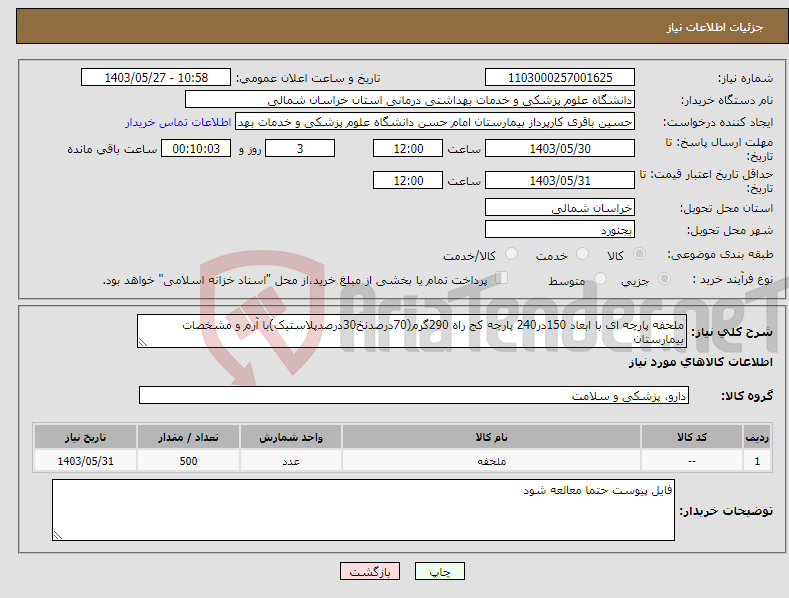The image size is (789, 598).
Task: Select the متوسط purchase type radio
Action: point(600,279)
